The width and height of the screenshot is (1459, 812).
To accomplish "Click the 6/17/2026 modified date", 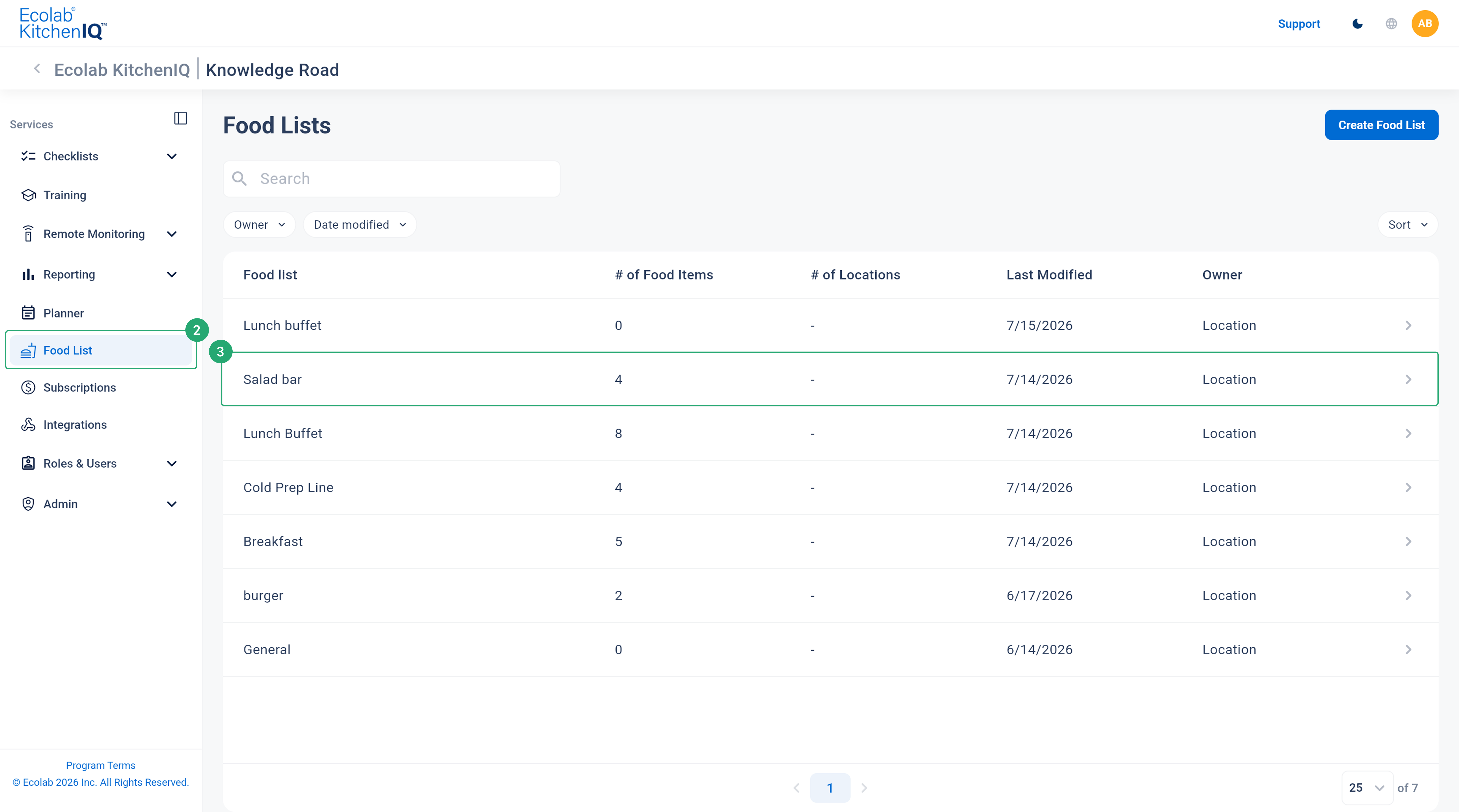I will point(1039,596).
